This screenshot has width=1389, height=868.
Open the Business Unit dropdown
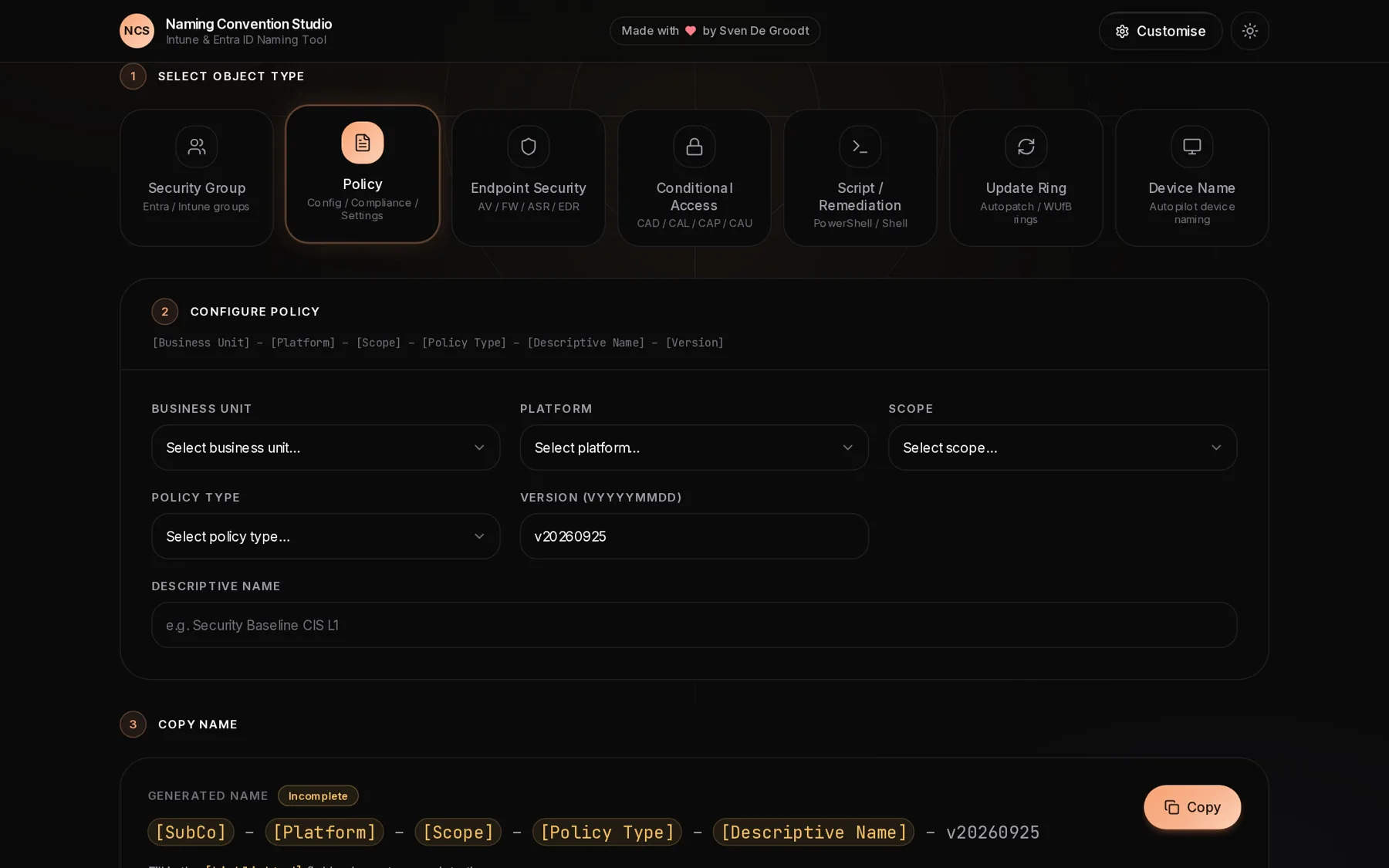pos(326,448)
